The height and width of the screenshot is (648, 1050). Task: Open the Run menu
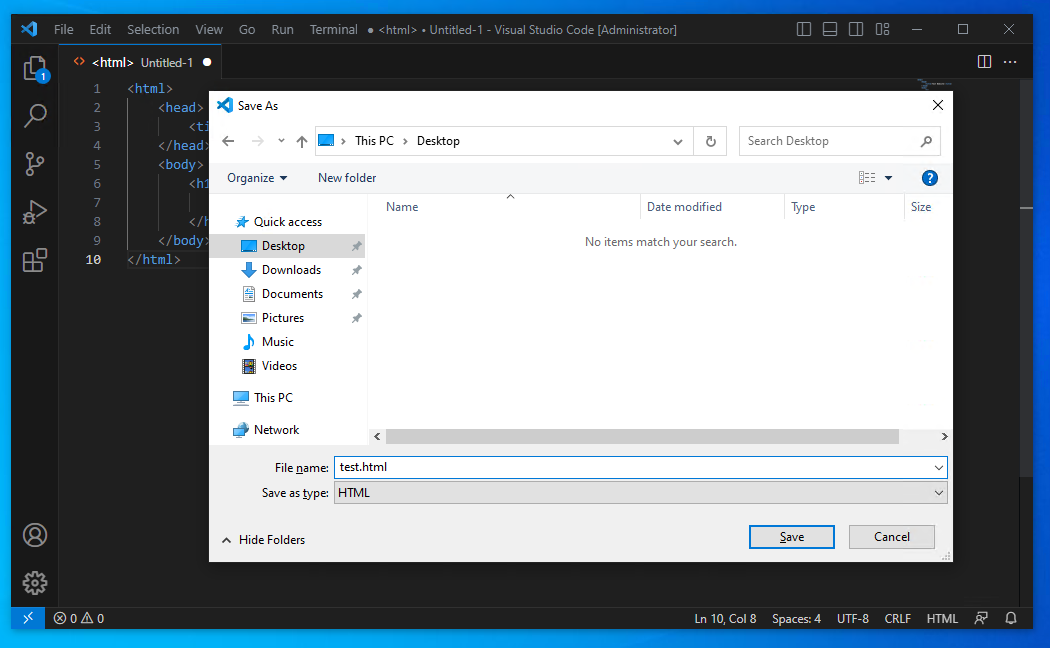coord(283,29)
